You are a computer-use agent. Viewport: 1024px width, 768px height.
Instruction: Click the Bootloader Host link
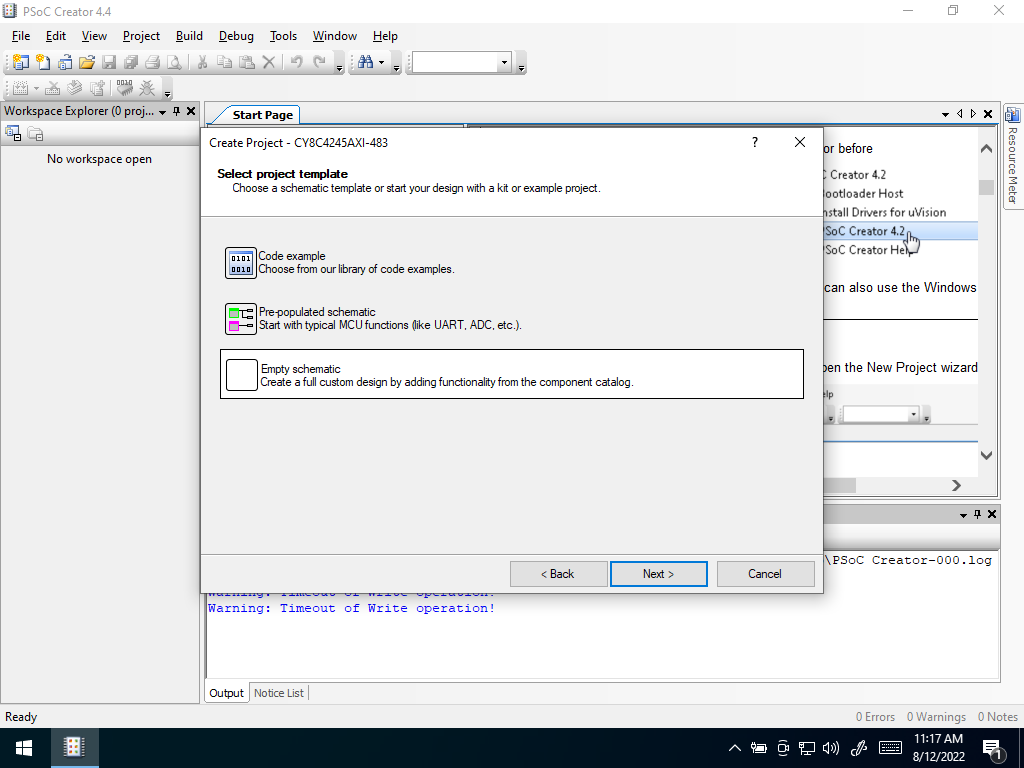pyautogui.click(x=863, y=193)
